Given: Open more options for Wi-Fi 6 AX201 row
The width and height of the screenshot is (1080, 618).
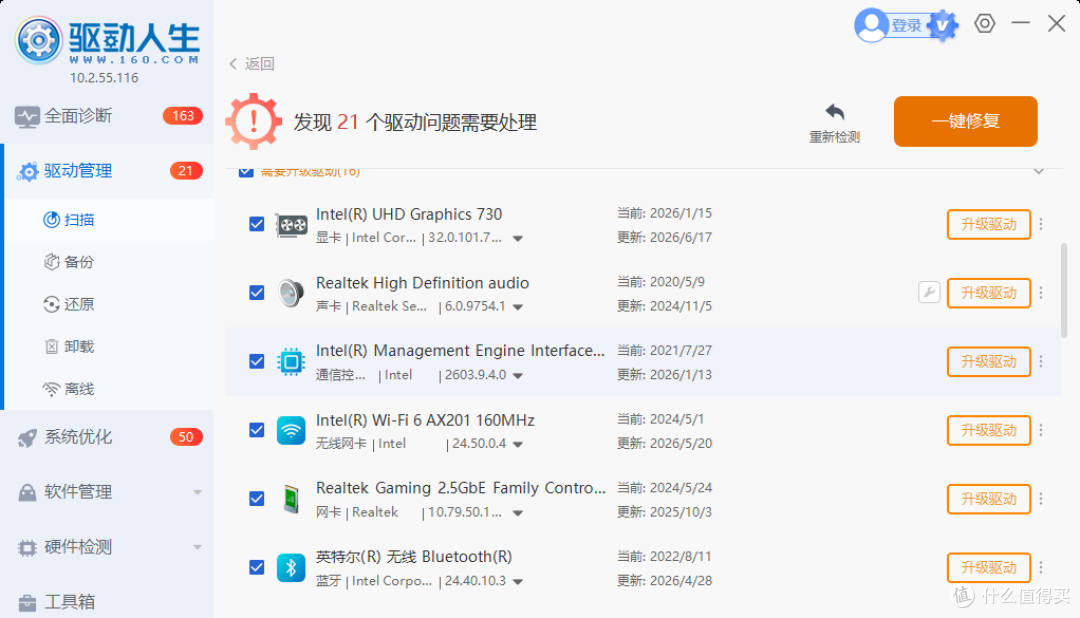Looking at the screenshot, I should pos(1041,430).
